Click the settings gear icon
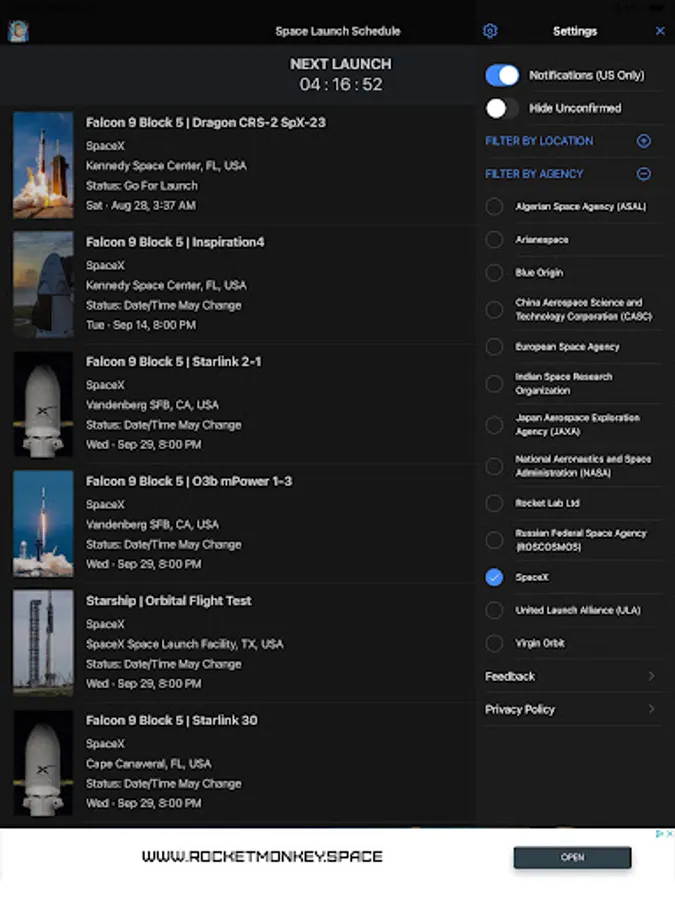This screenshot has height=900, width=675. [490, 31]
